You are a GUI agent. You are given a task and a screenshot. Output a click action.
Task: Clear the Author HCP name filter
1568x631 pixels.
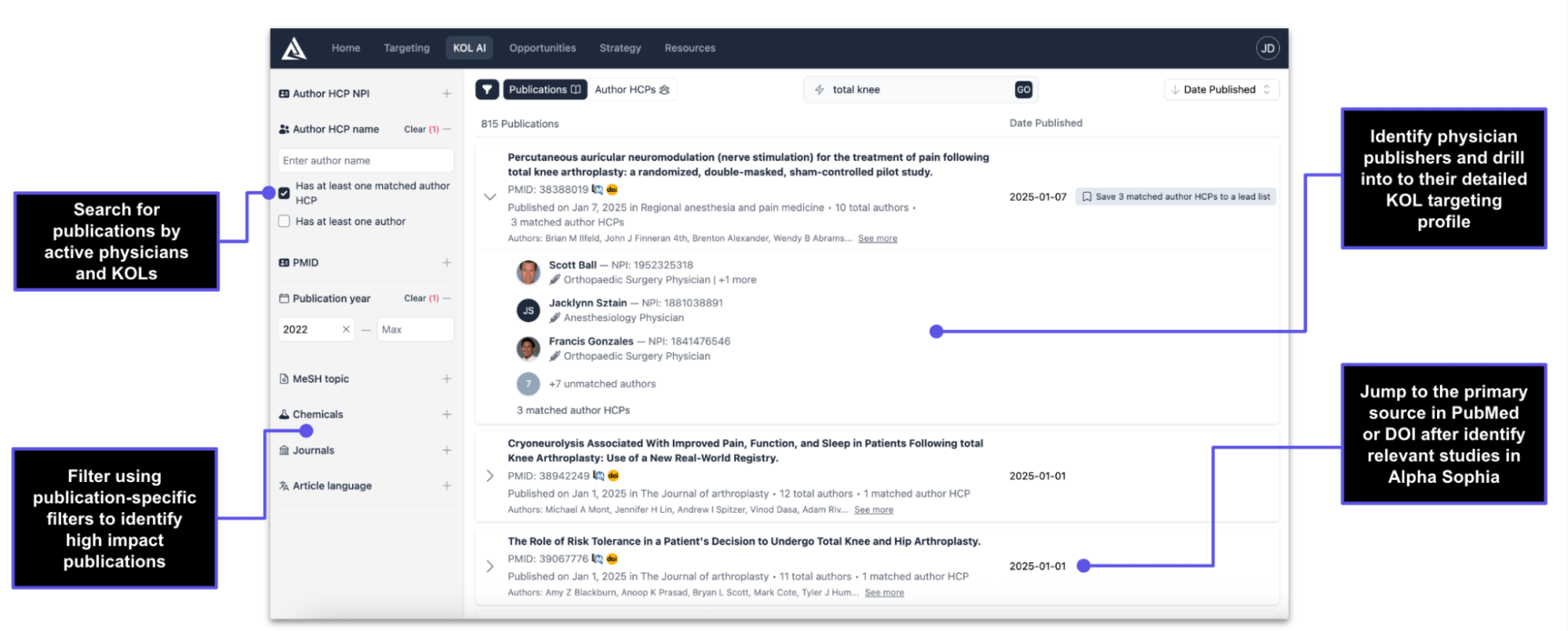click(421, 129)
